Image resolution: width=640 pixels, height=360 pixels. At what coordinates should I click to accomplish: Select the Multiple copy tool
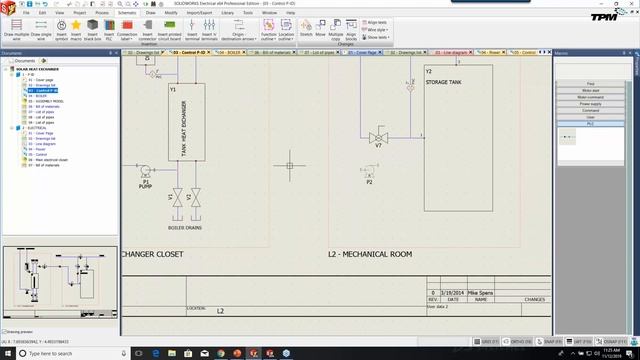click(x=336, y=29)
